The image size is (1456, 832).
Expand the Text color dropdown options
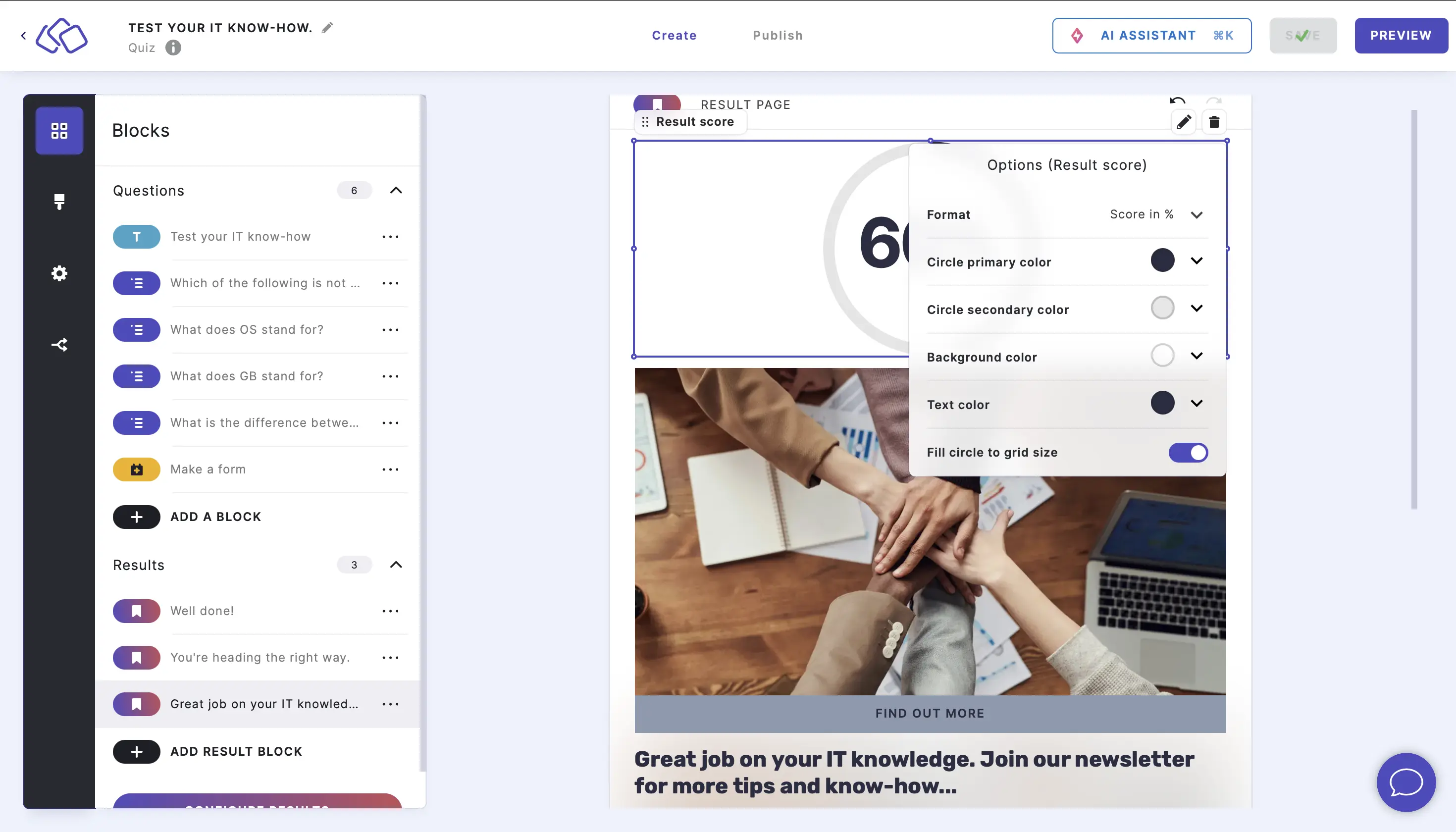click(1197, 404)
